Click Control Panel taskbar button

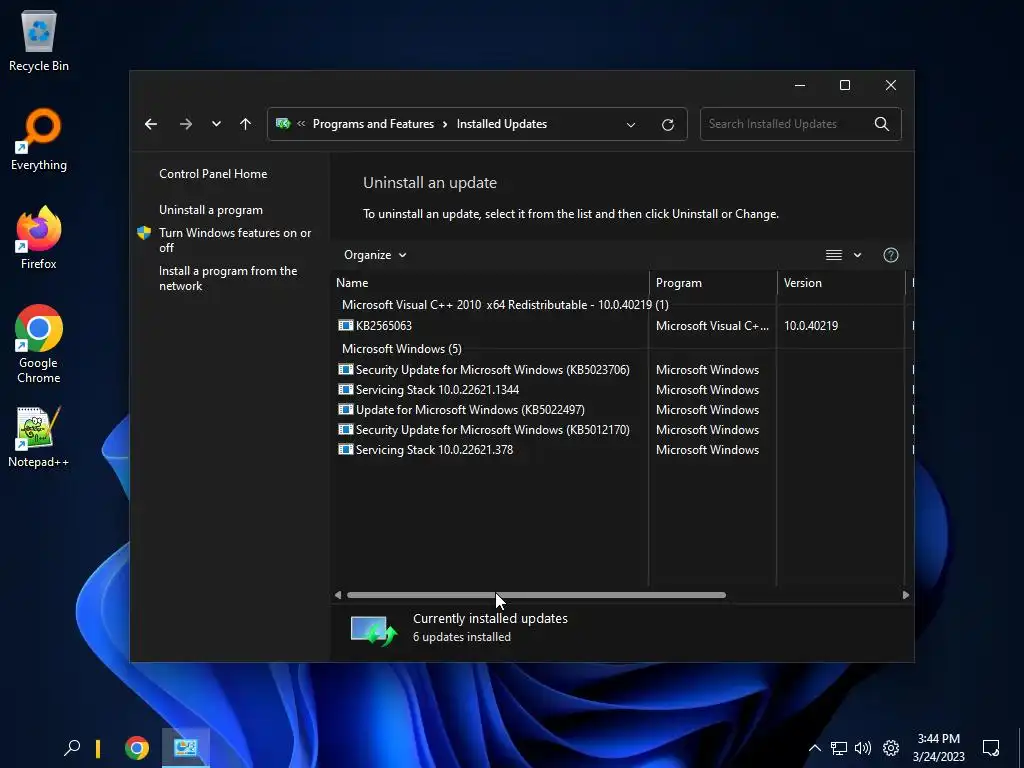[x=185, y=748]
